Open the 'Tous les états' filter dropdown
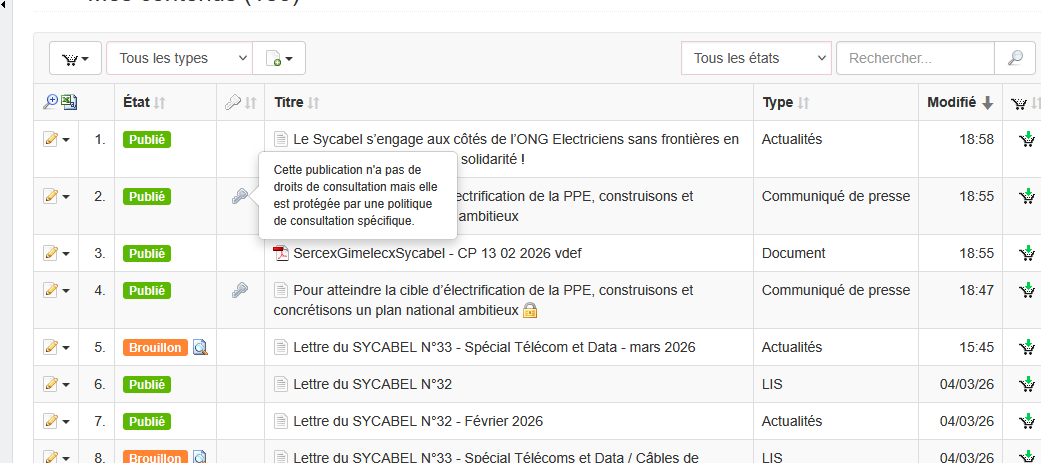 756,58
